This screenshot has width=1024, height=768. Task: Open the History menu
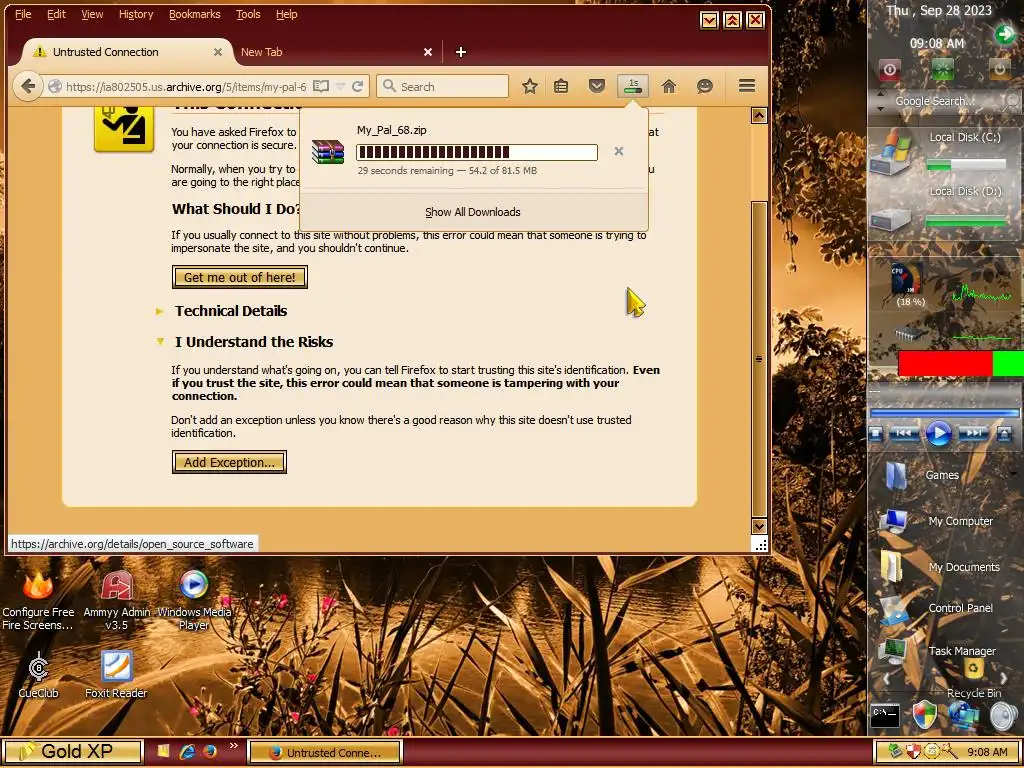coord(136,14)
